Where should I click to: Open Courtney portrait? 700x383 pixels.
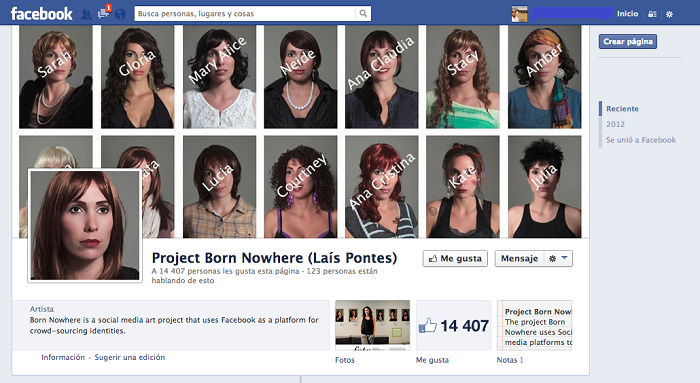(x=300, y=187)
